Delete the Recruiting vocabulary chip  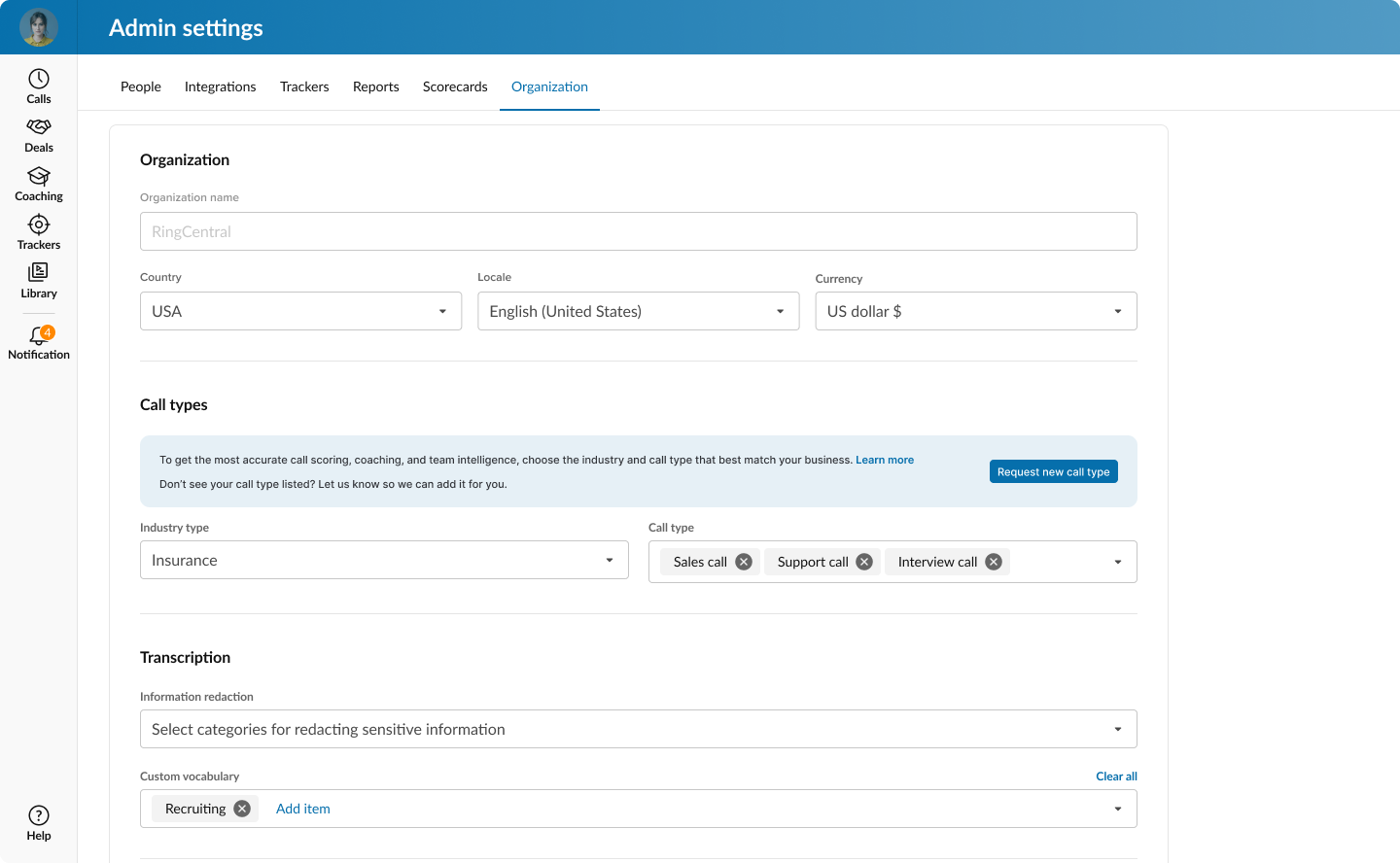[x=242, y=809]
